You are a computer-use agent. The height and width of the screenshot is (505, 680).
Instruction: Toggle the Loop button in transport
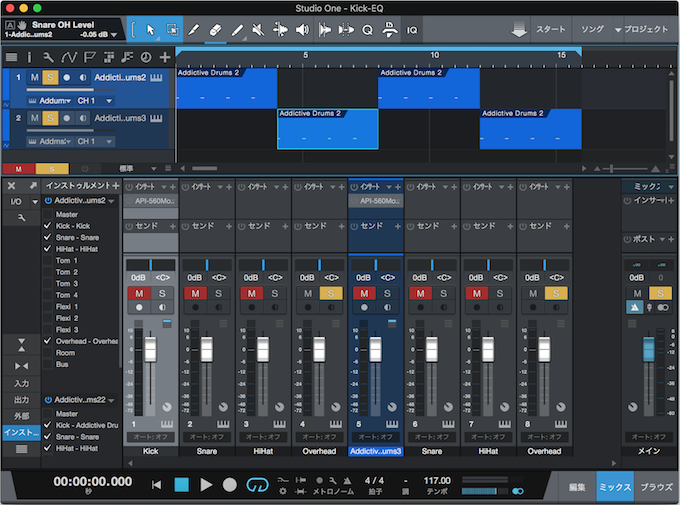point(257,485)
